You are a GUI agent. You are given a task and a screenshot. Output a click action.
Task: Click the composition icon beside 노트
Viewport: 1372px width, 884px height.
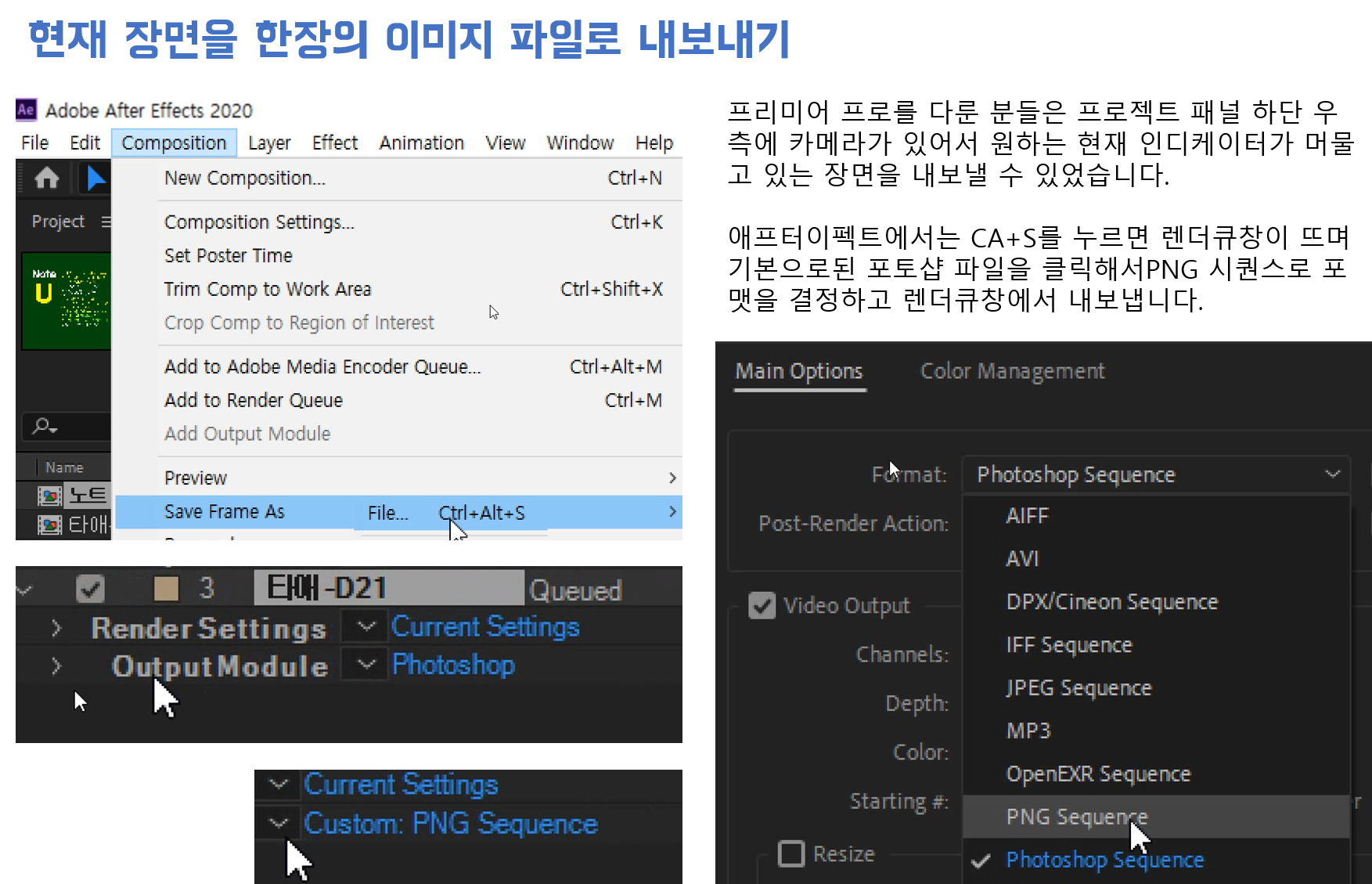(50, 496)
